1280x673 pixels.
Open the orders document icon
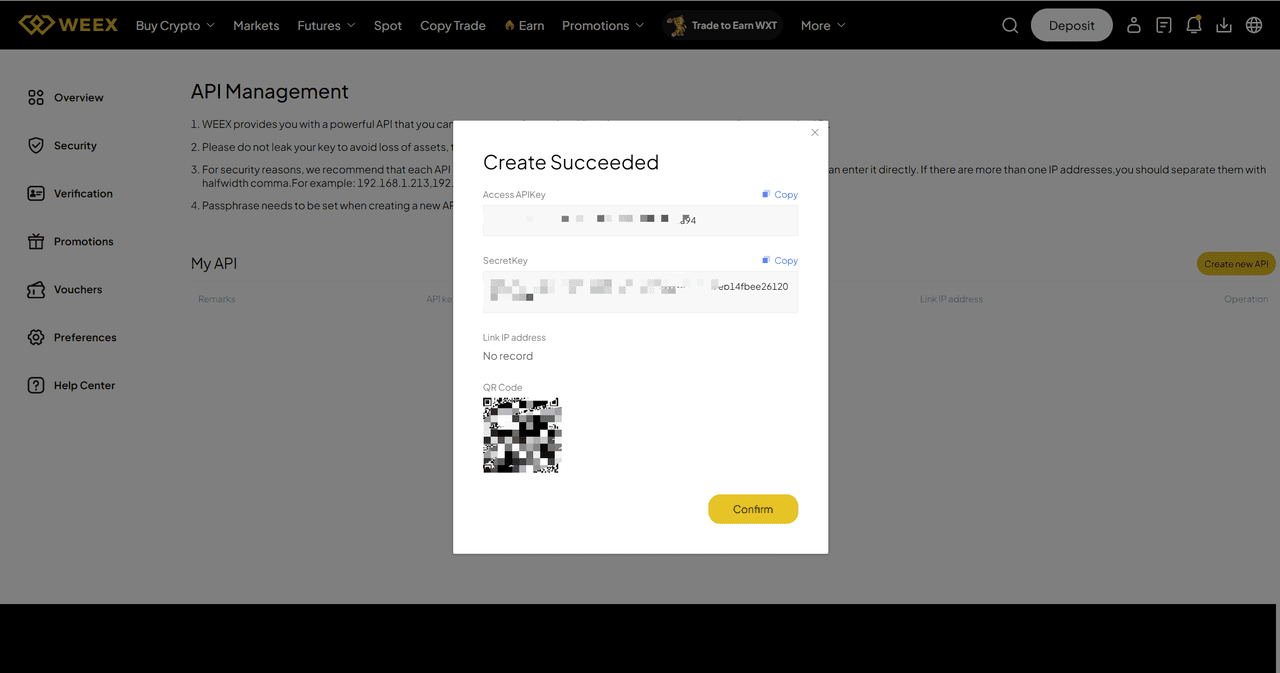[x=1163, y=25]
